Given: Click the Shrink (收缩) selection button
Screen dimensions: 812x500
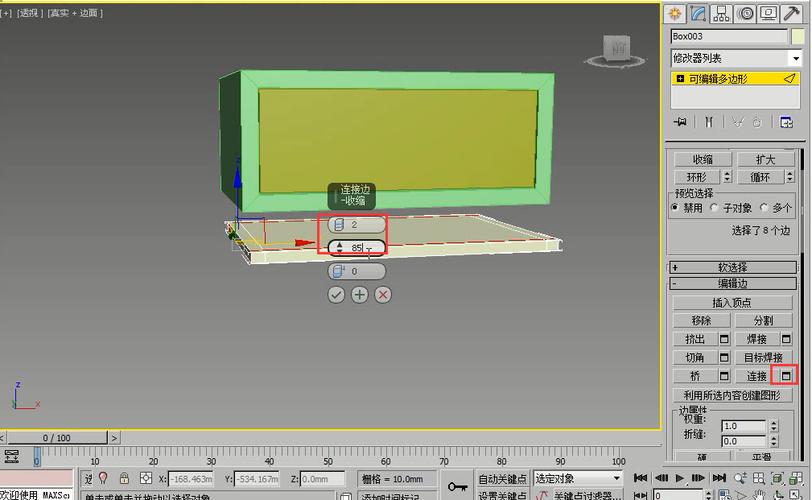Looking at the screenshot, I should pyautogui.click(x=703, y=159).
